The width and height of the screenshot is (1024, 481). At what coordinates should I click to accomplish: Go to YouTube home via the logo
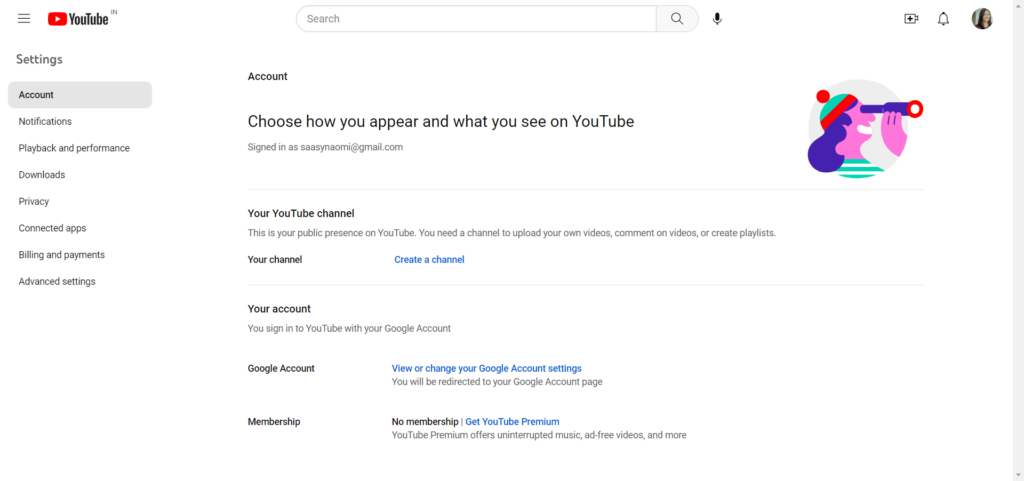click(x=78, y=19)
